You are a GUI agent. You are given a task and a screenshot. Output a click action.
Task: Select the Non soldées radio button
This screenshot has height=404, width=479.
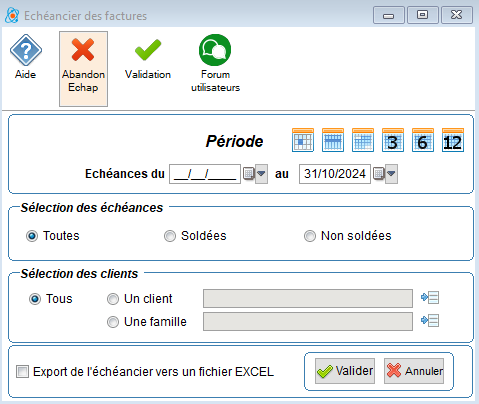pyautogui.click(x=310, y=236)
